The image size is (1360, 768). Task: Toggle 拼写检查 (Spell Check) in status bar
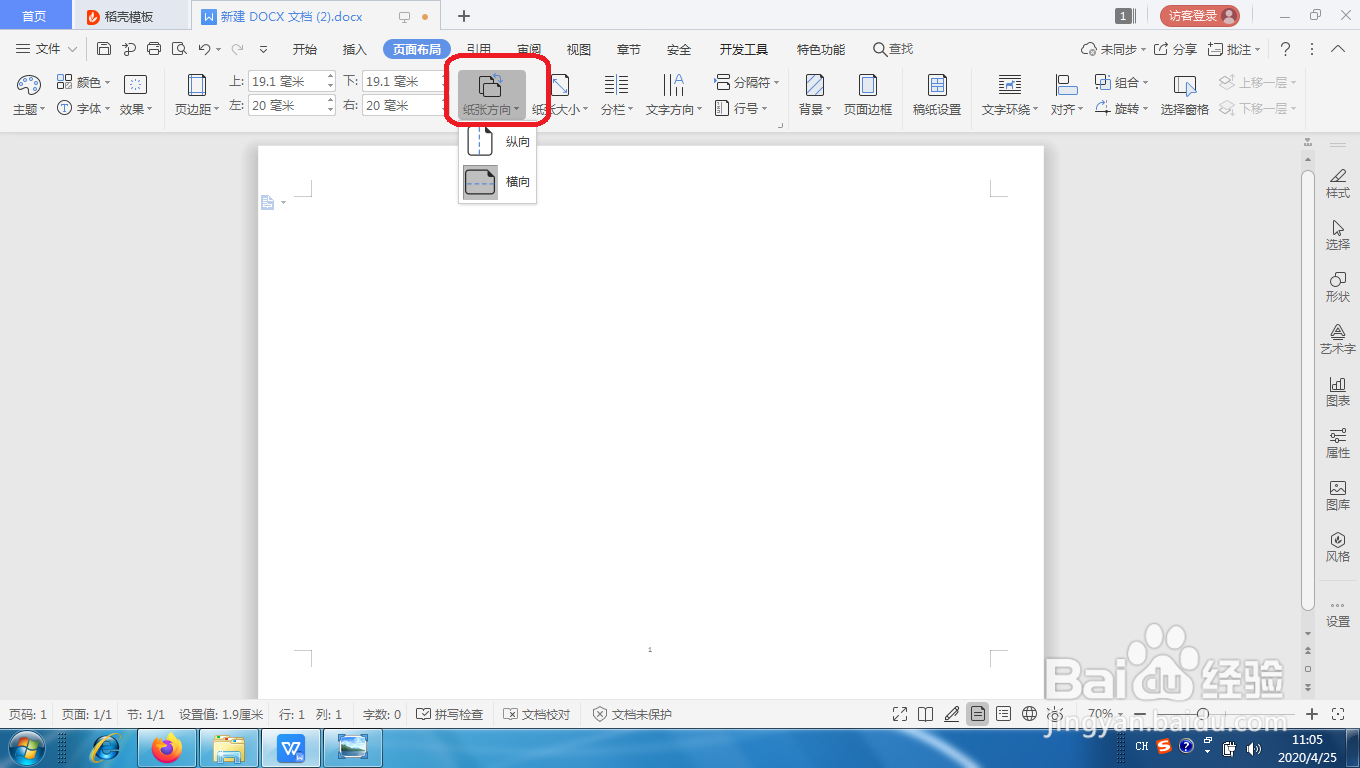point(450,714)
